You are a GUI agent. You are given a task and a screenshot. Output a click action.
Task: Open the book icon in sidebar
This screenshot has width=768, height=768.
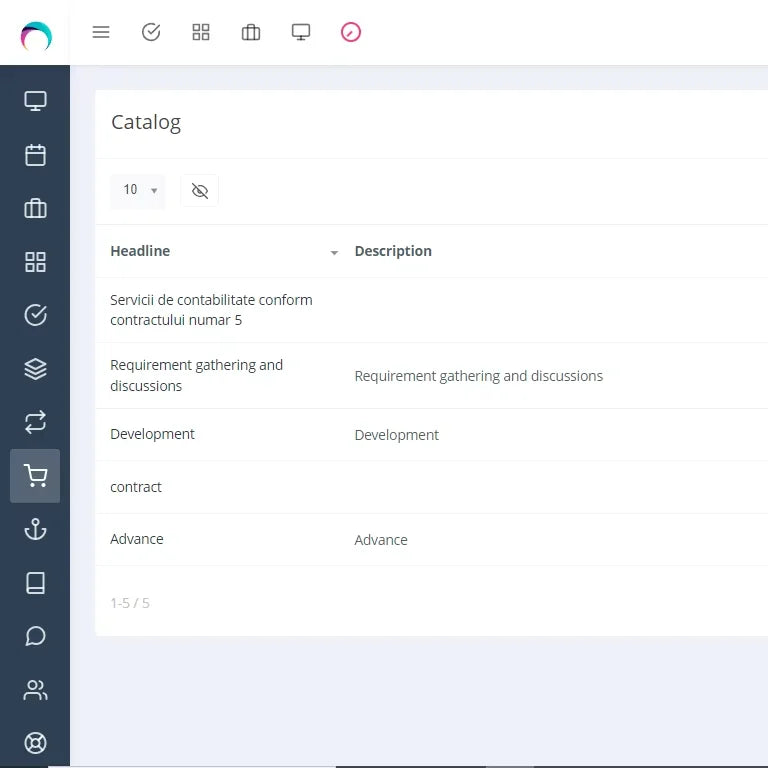35,583
